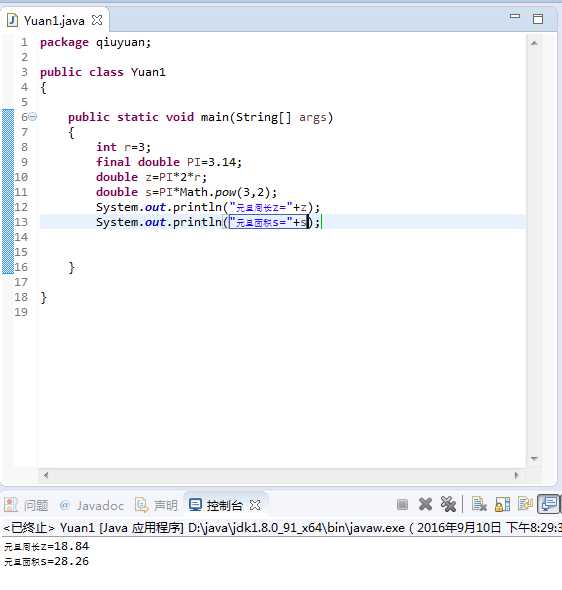Maximize the editor pane
This screenshot has height=590, width=562.
[538, 18]
